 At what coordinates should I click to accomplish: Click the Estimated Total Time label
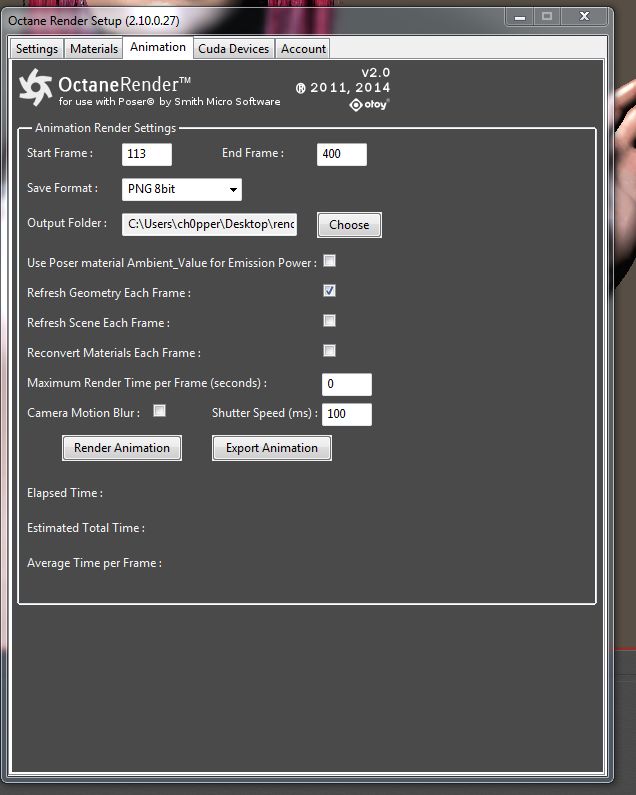click(x=86, y=528)
